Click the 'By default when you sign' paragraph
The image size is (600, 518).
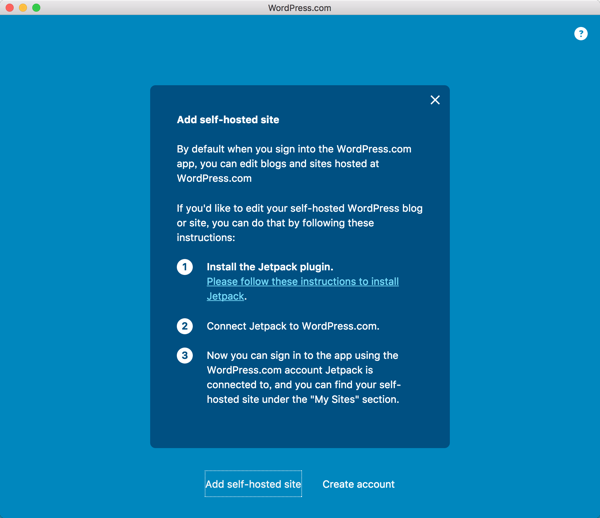click(x=294, y=164)
